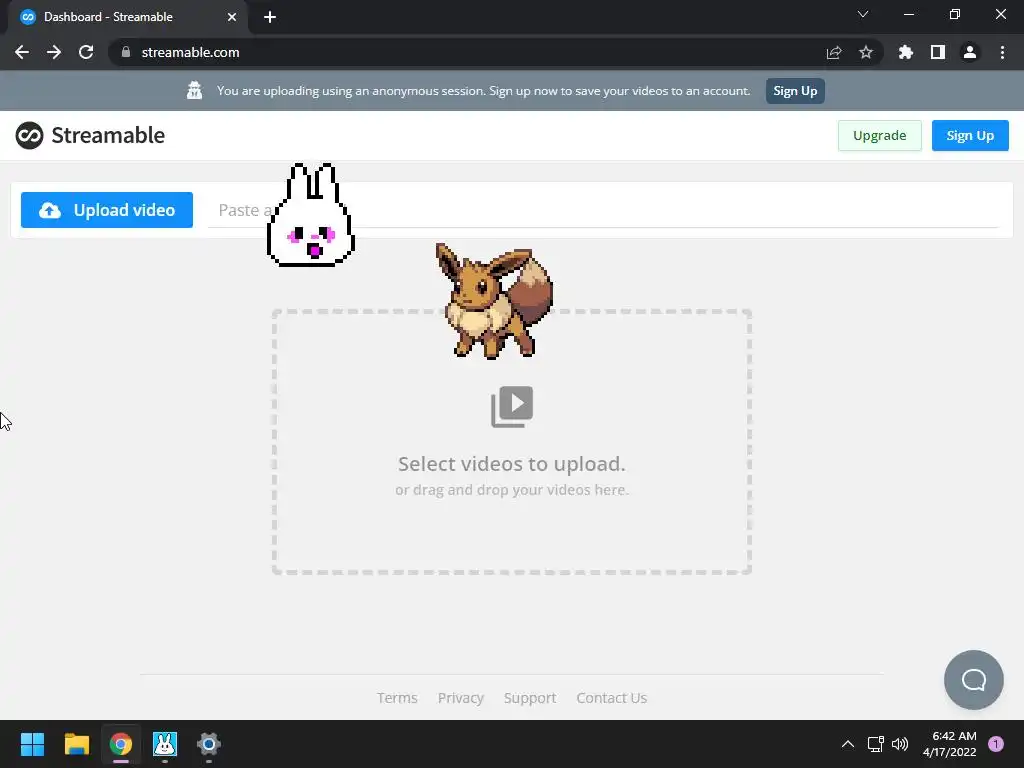The width and height of the screenshot is (1024, 768).
Task: Go forward in browser history
Action: [x=54, y=52]
